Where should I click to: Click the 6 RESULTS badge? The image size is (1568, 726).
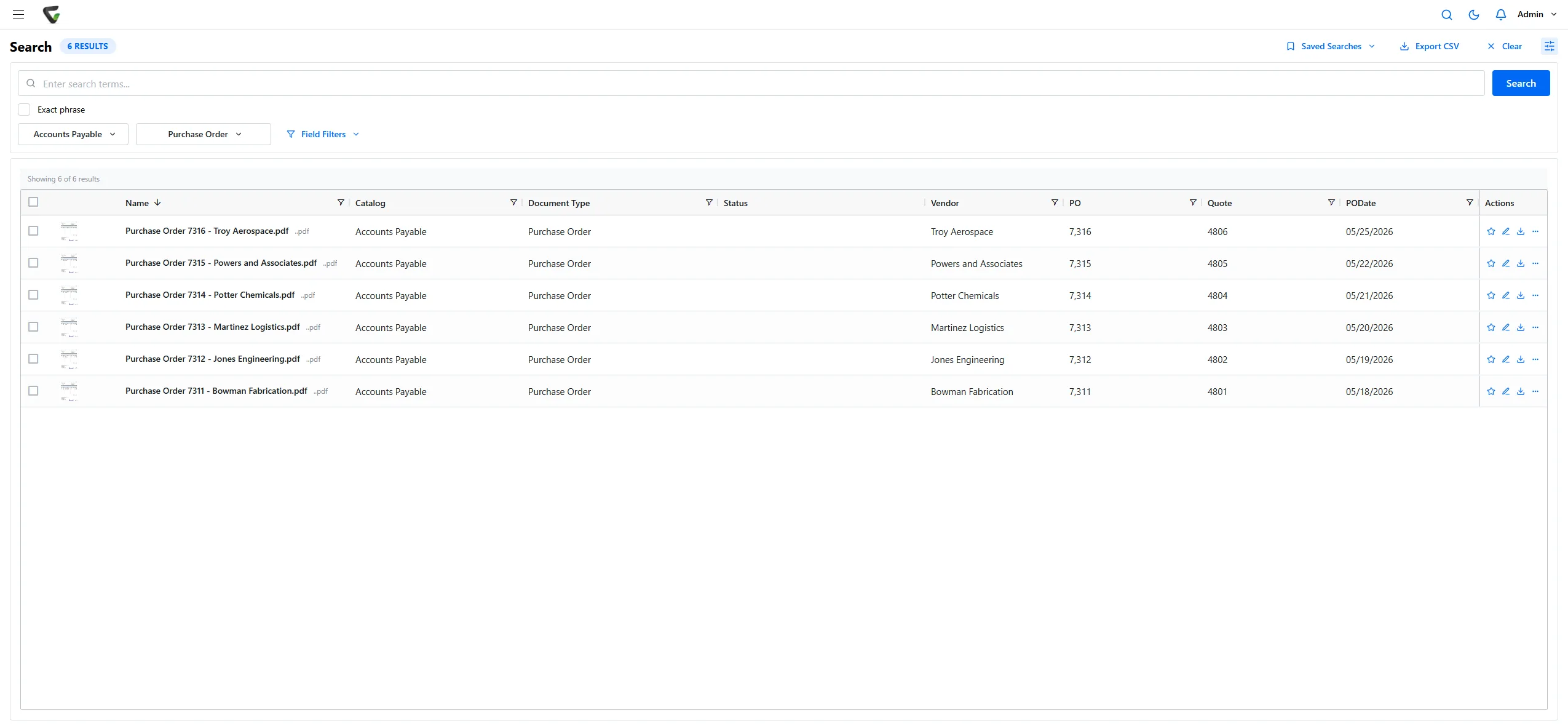tap(87, 46)
